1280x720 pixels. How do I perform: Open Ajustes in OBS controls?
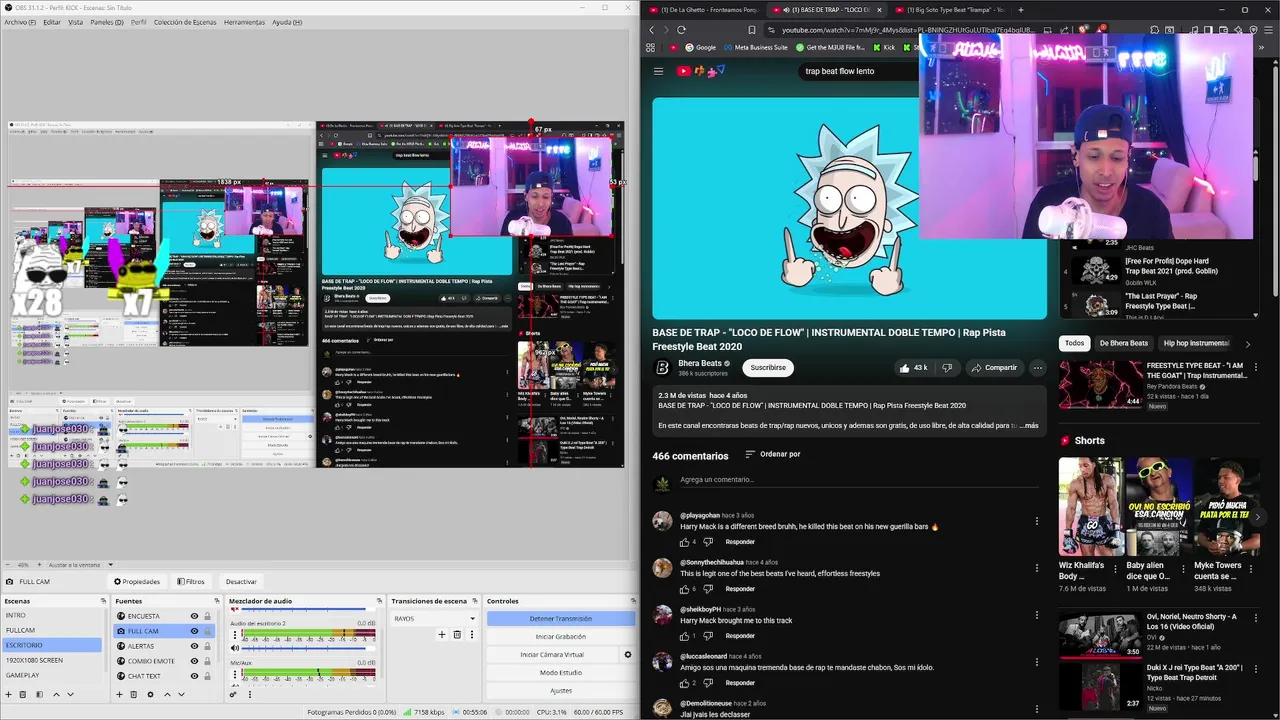[561, 690]
